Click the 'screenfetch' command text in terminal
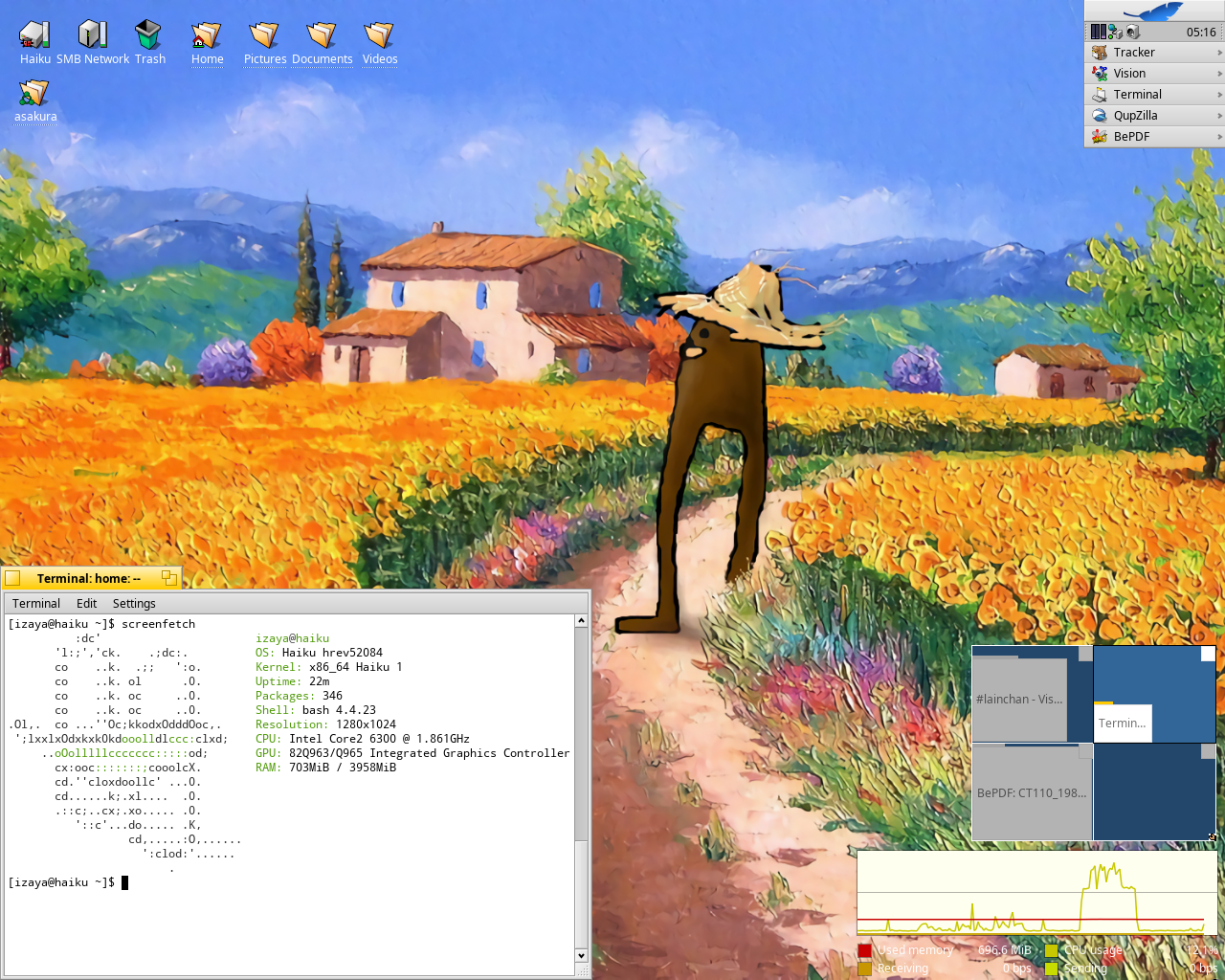1225x980 pixels. point(158,624)
